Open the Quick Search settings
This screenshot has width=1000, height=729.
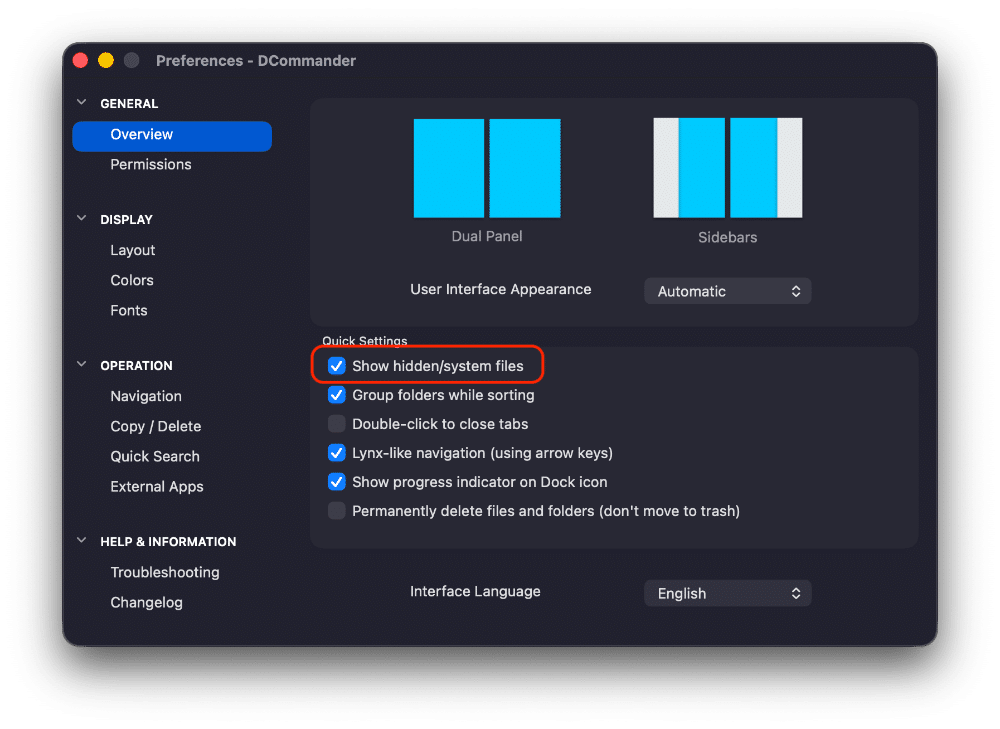click(x=155, y=456)
